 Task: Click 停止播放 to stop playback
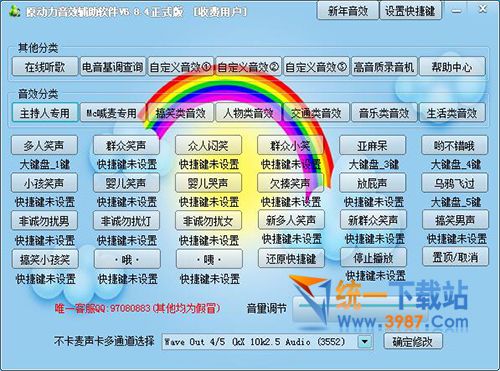tap(373, 257)
